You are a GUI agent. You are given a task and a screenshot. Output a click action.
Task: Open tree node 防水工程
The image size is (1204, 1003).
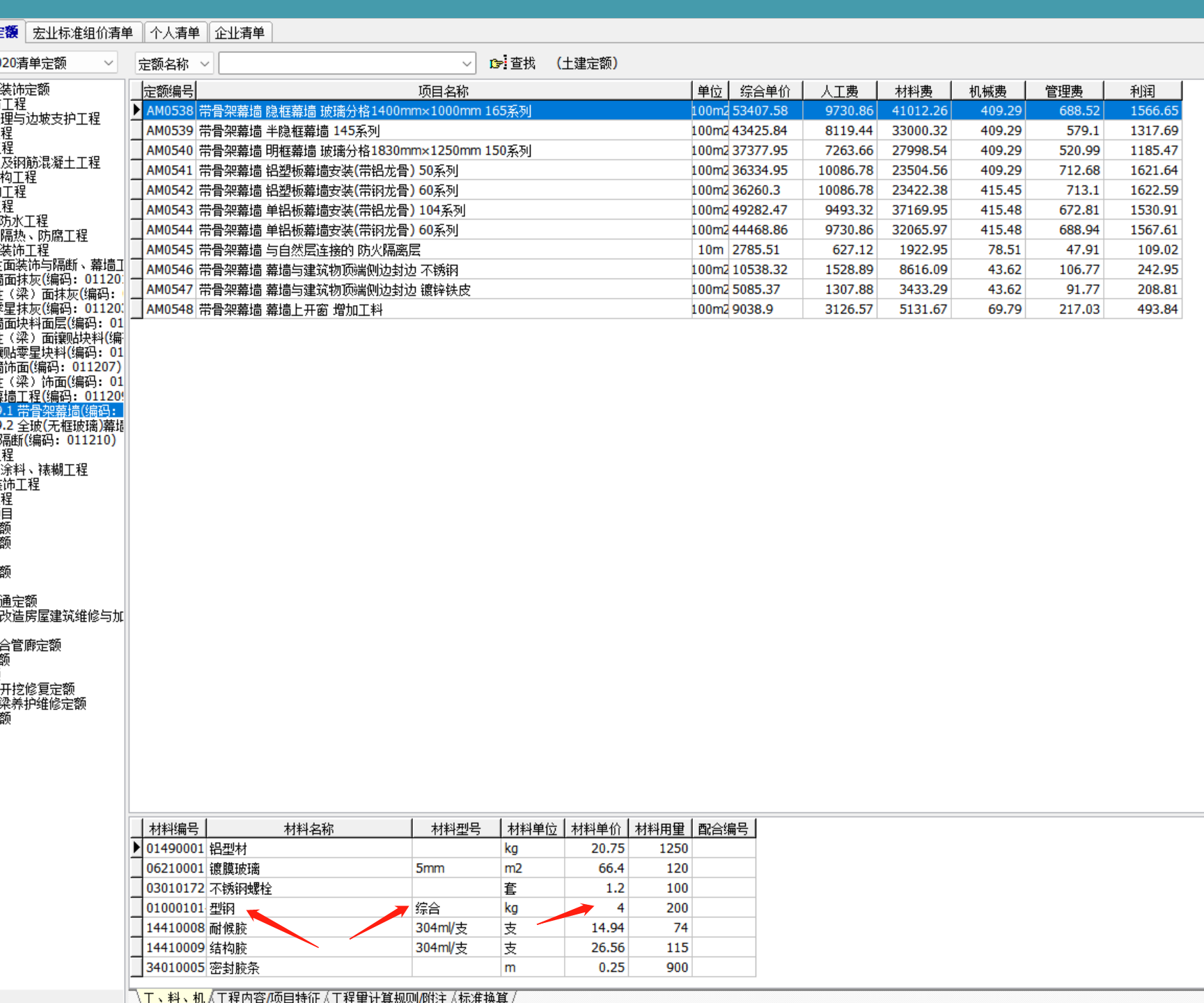click(x=24, y=221)
